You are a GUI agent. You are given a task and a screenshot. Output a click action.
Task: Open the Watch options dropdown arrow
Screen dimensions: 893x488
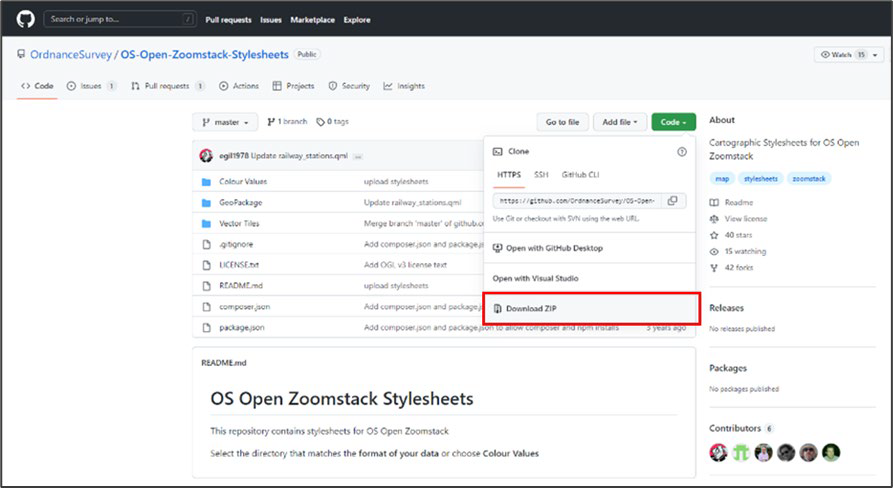click(x=875, y=55)
